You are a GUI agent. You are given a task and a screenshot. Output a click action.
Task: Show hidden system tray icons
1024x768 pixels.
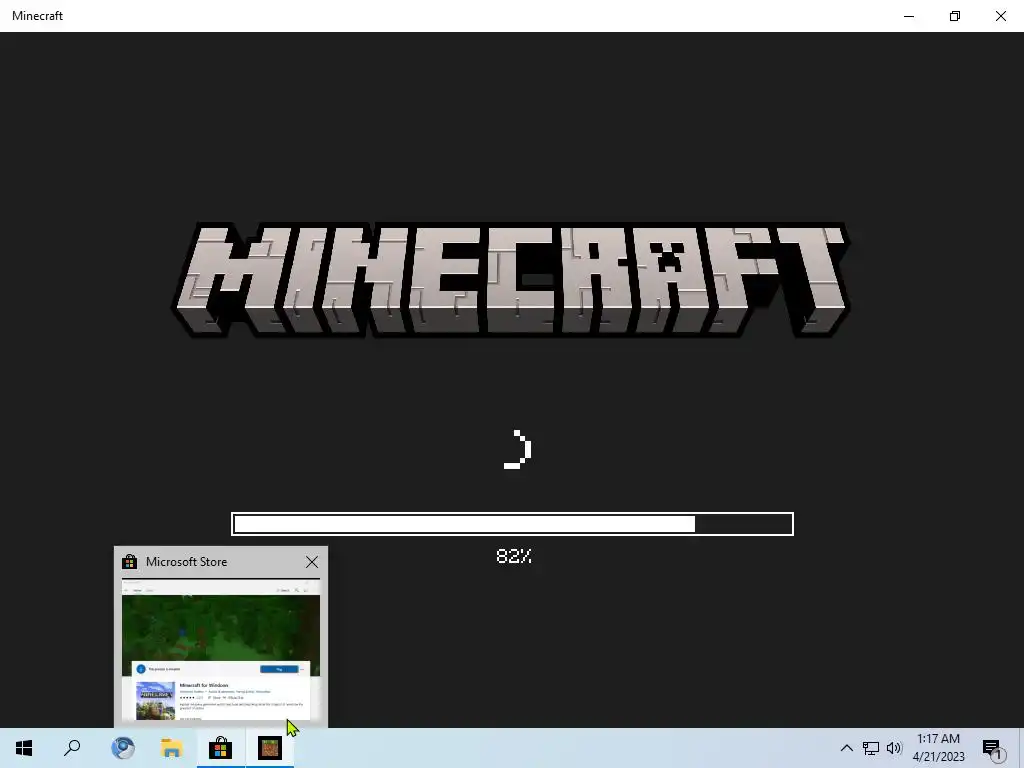pyautogui.click(x=846, y=748)
